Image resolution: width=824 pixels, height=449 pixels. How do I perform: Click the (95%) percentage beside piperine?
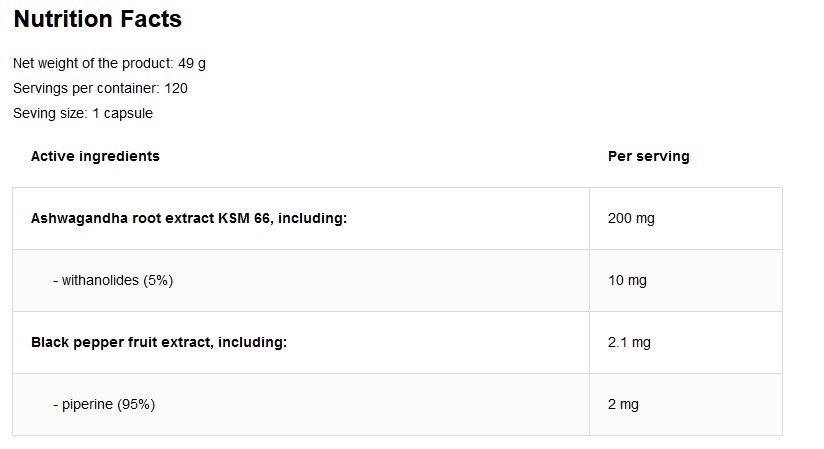(136, 404)
